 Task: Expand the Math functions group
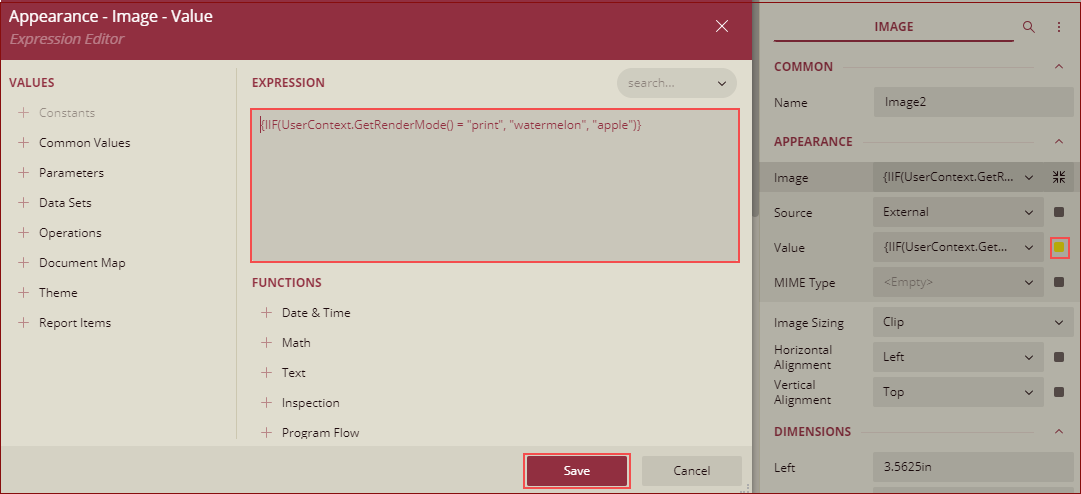[267, 342]
